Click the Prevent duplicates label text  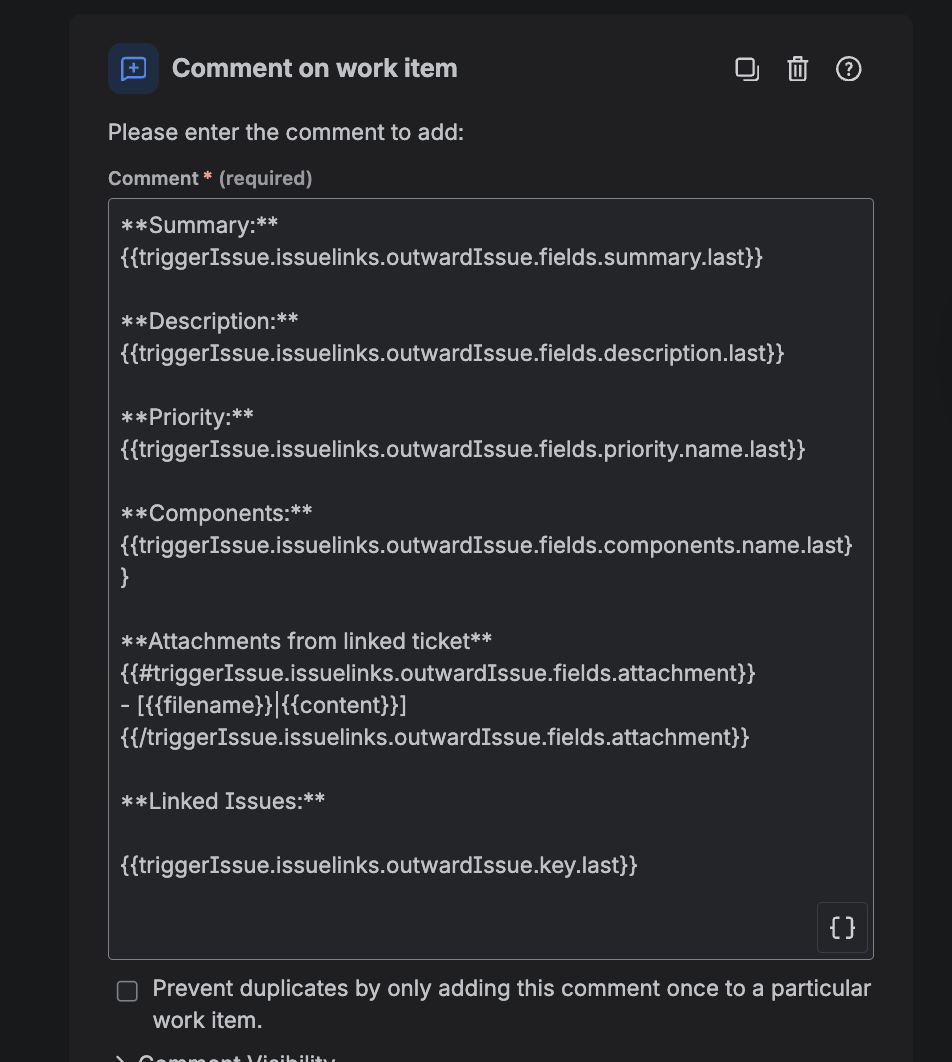coord(511,1004)
